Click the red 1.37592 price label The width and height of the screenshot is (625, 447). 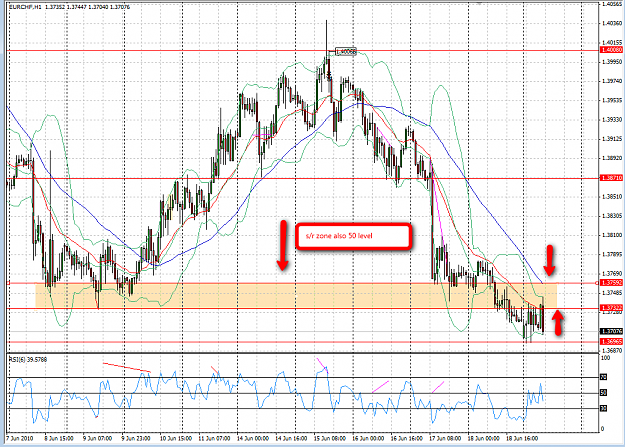[x=611, y=283]
